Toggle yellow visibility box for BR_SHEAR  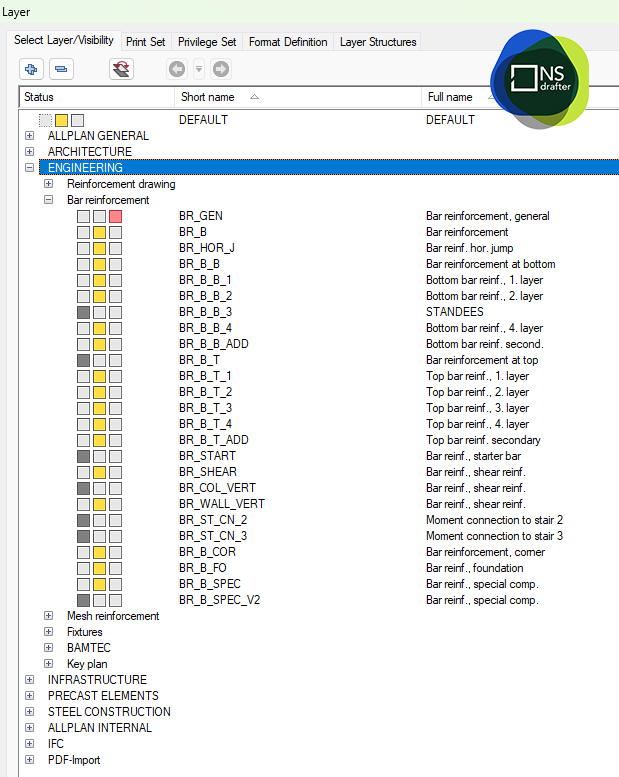[x=99, y=472]
